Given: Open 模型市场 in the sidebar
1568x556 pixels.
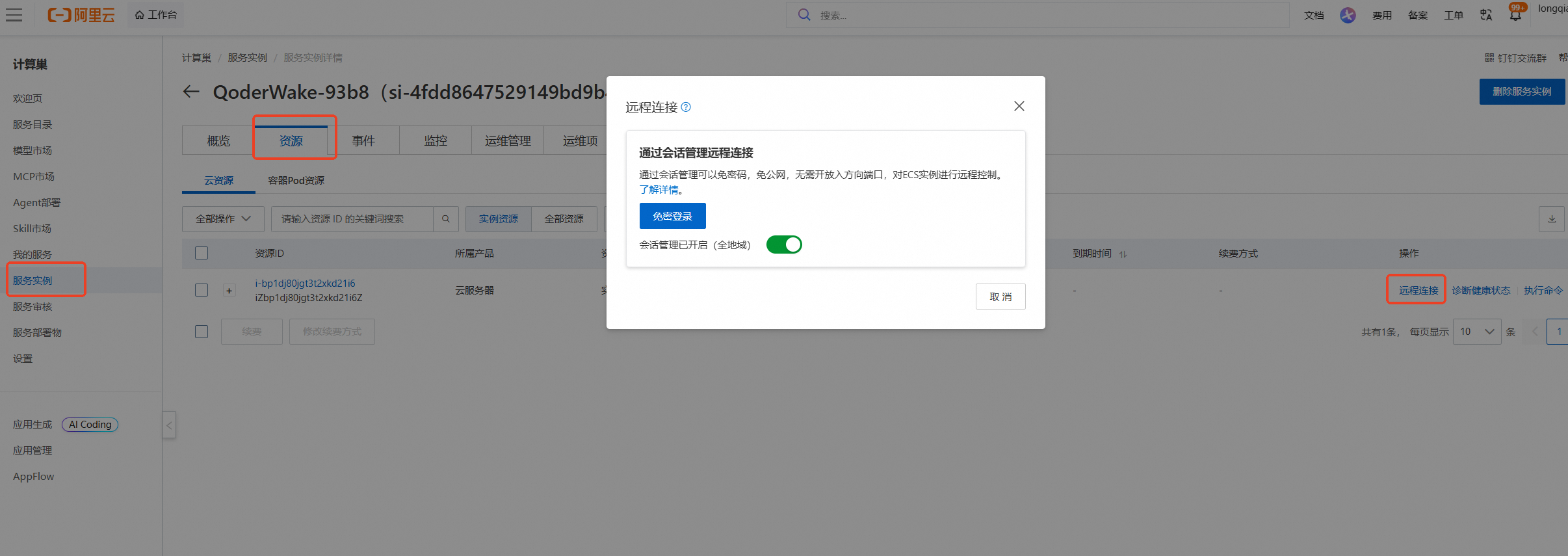Looking at the screenshot, I should (33, 150).
